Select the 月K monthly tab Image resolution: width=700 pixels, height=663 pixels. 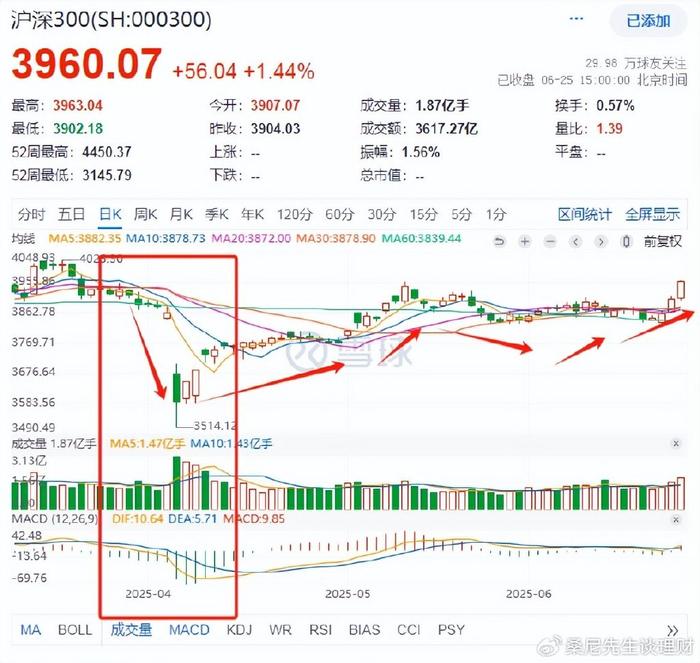181,214
